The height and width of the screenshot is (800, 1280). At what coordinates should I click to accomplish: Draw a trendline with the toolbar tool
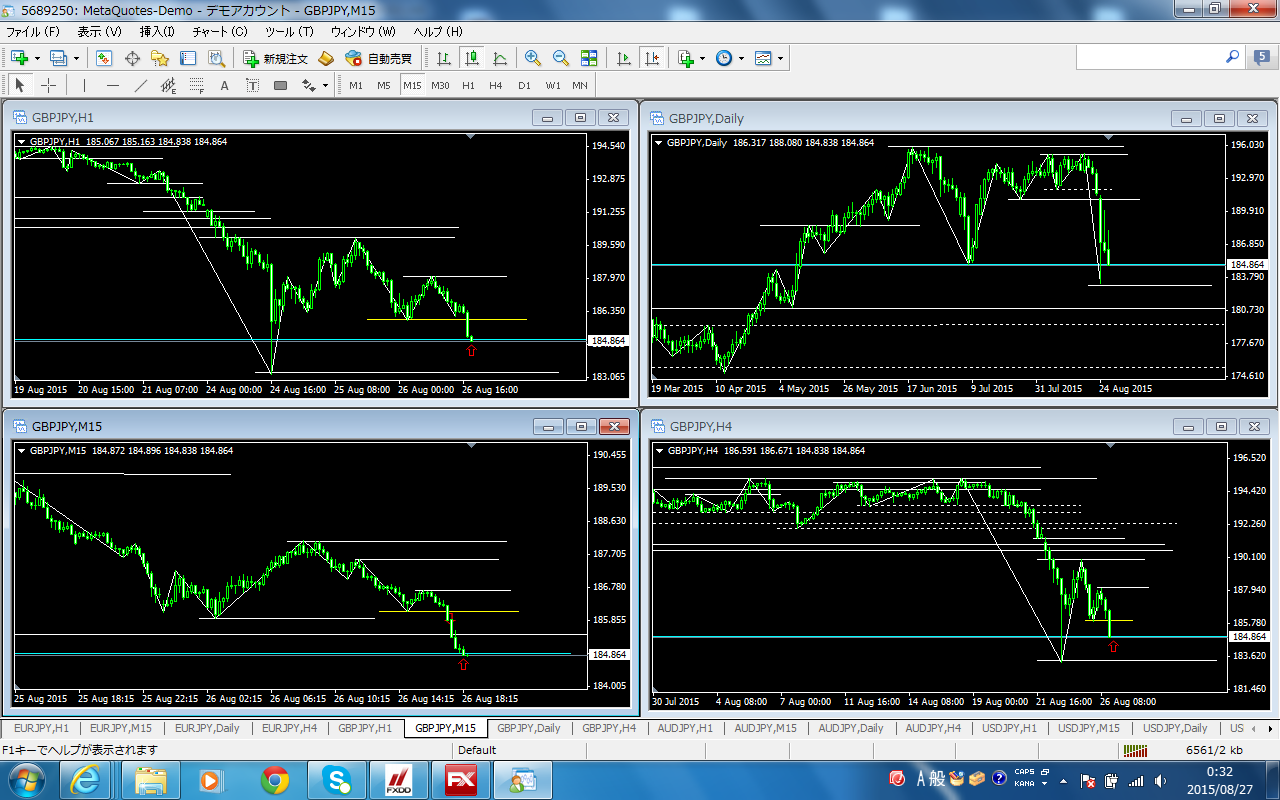pyautogui.click(x=141, y=85)
